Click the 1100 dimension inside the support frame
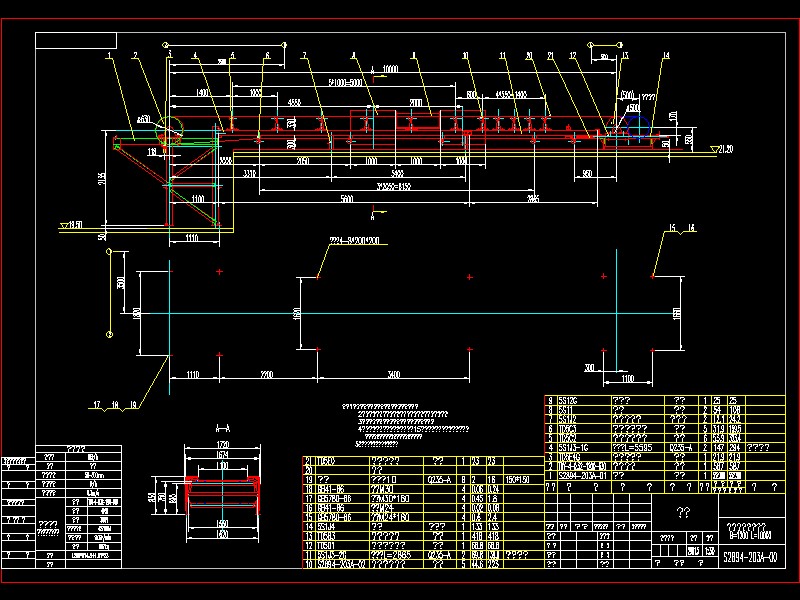 point(198,198)
